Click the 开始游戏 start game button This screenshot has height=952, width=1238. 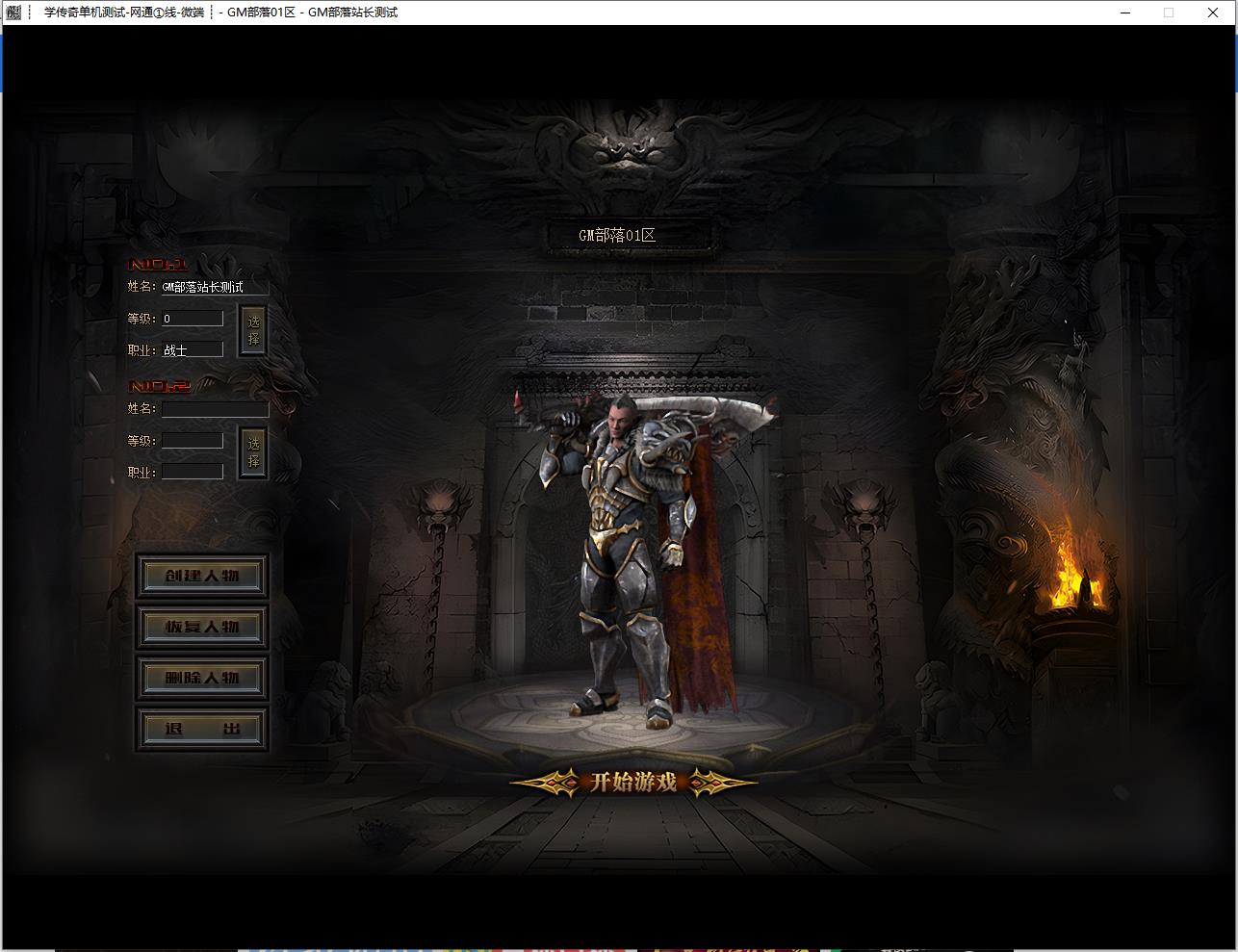pos(633,782)
